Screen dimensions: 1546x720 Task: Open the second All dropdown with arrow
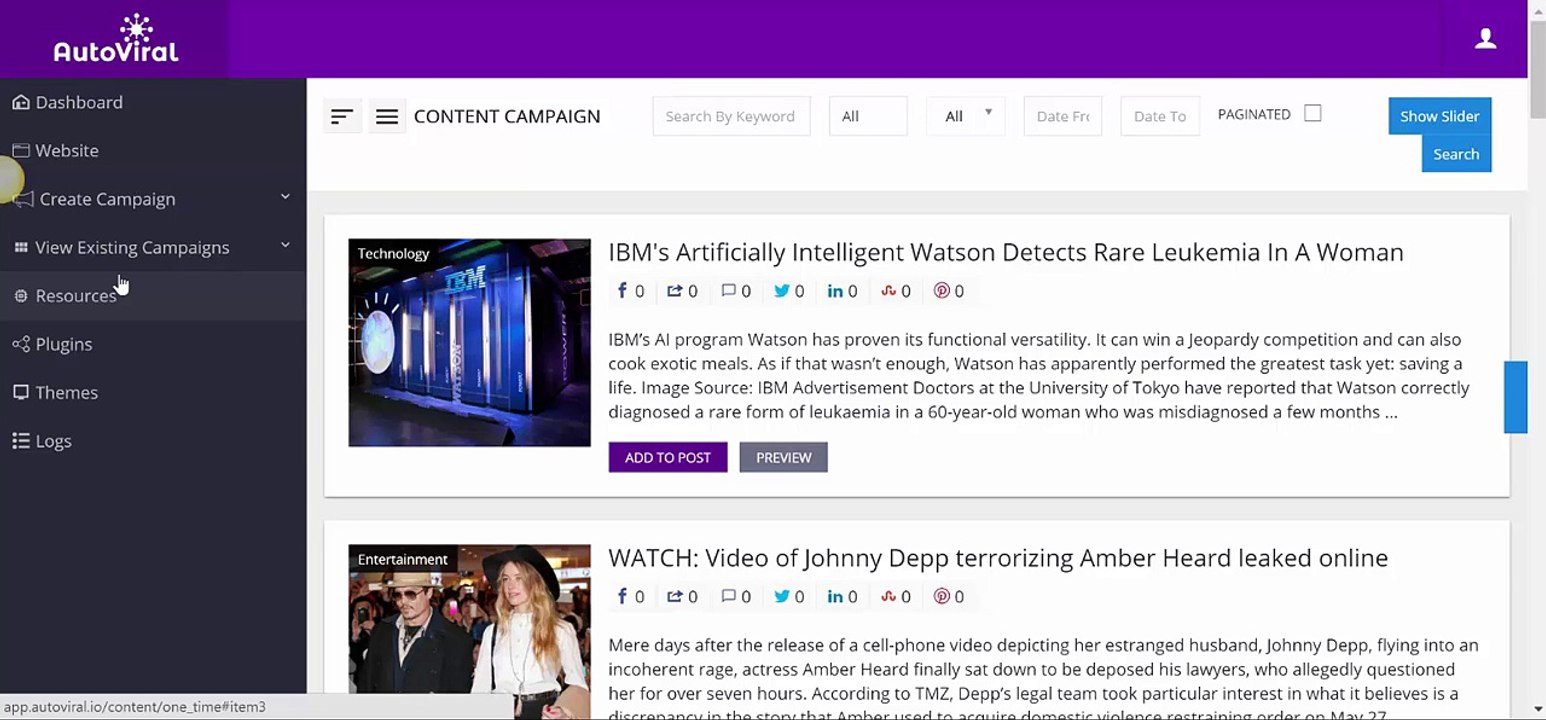(966, 116)
